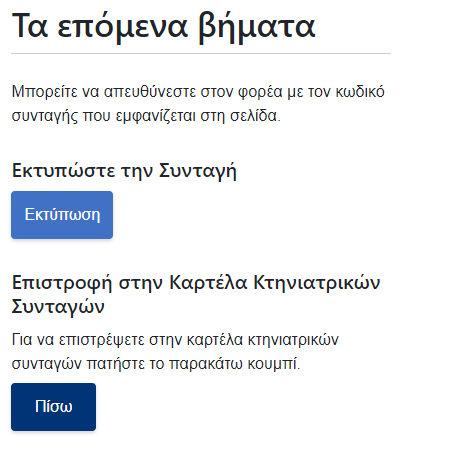Click the horizontal divider under the main title

point(201,53)
